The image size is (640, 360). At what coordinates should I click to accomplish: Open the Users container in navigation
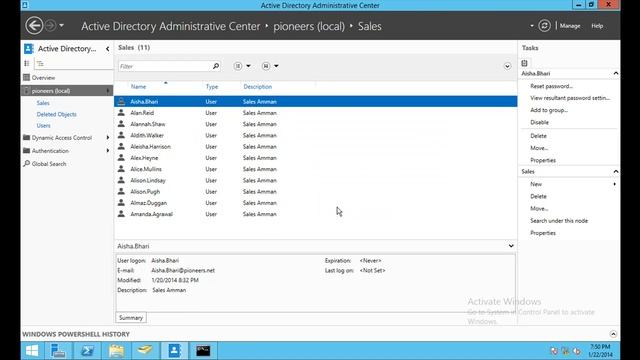[43, 126]
